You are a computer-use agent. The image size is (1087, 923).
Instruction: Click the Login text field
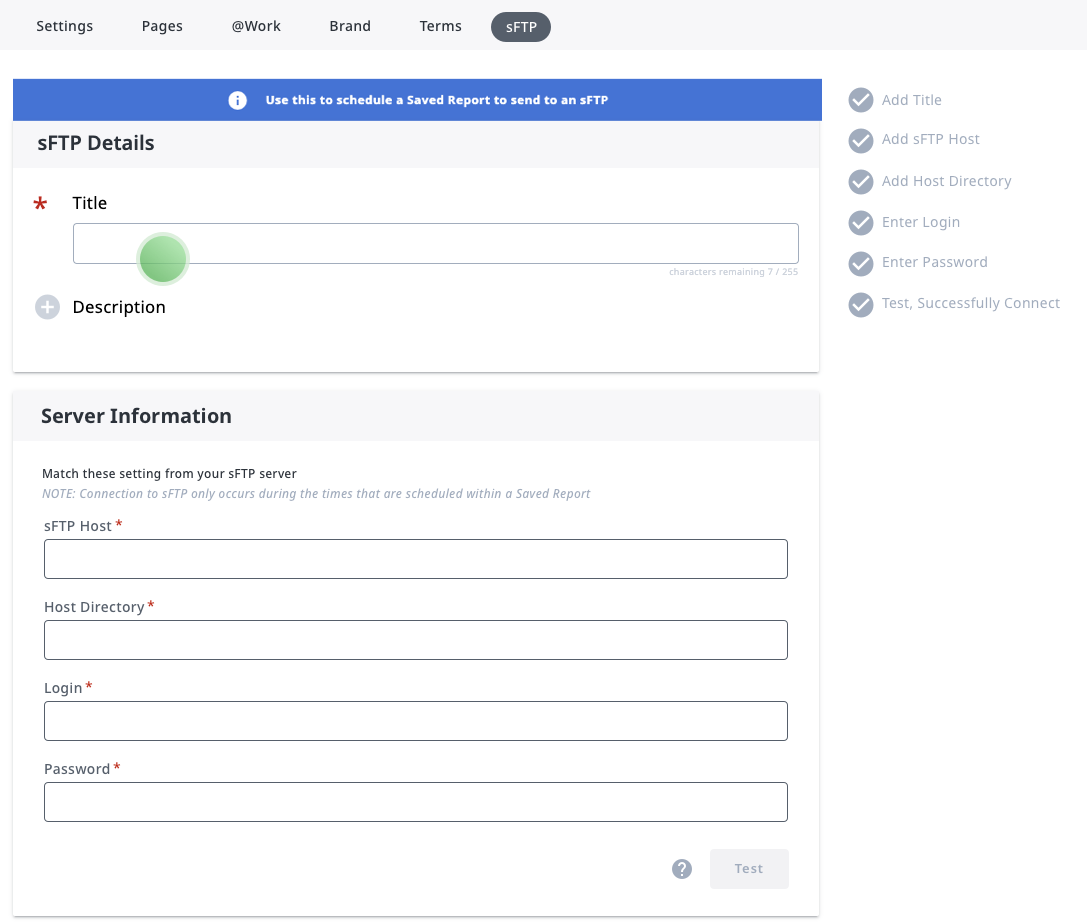coord(416,721)
